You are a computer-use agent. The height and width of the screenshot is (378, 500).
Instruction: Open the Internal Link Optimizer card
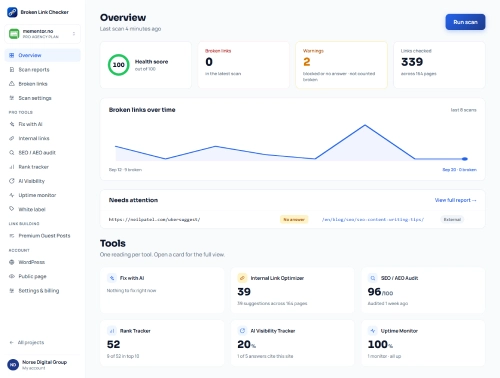[x=292, y=290]
